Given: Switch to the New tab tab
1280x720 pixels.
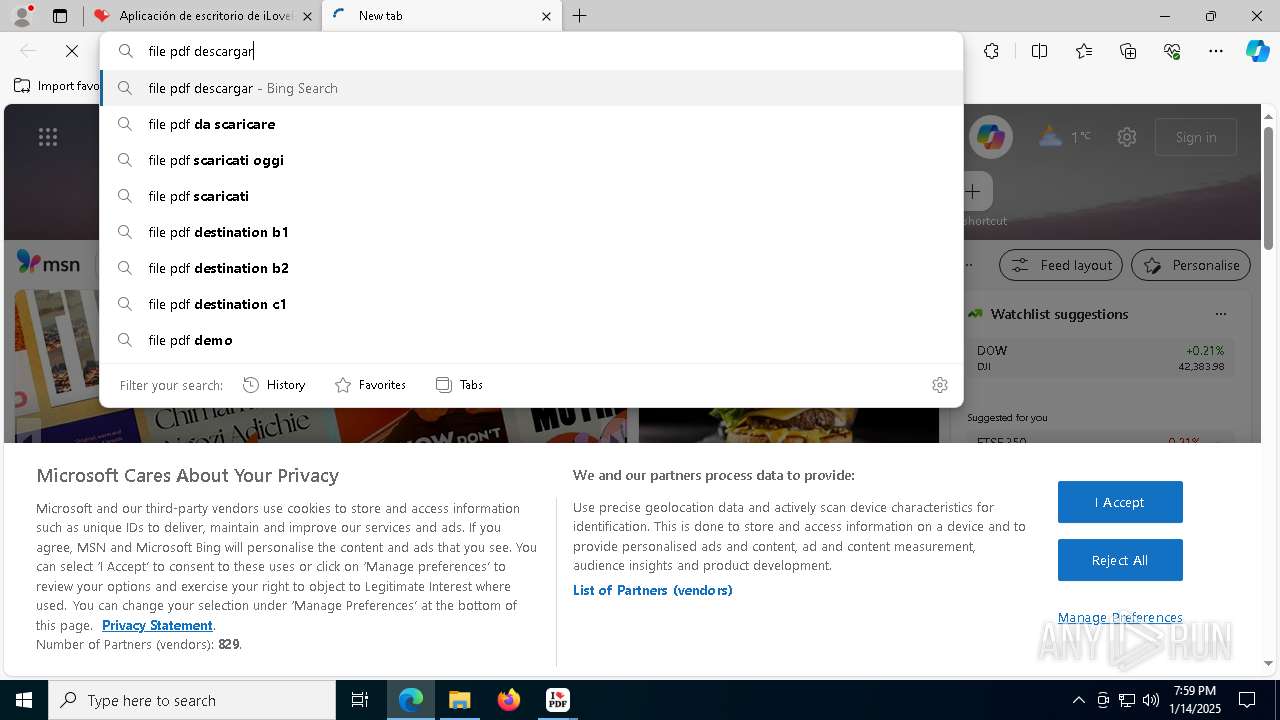Looking at the screenshot, I should tap(441, 16).
